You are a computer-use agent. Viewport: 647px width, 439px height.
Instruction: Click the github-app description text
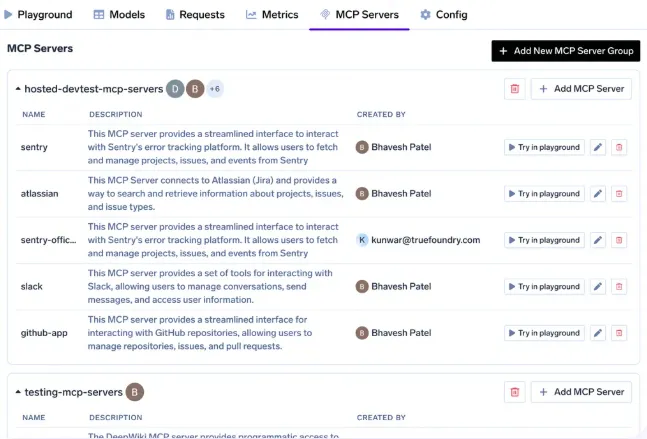[x=200, y=333]
